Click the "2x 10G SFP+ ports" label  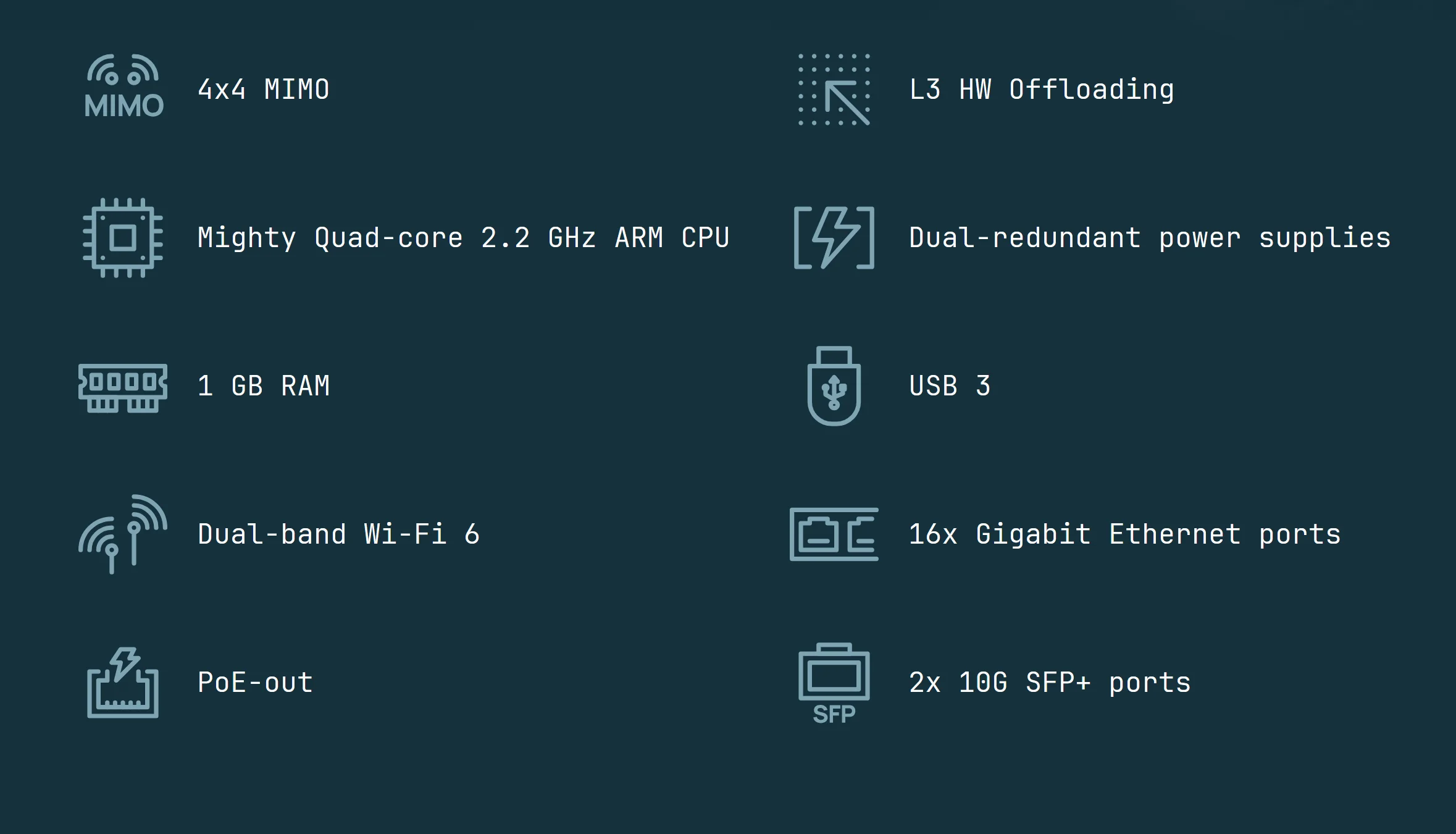tap(1050, 683)
